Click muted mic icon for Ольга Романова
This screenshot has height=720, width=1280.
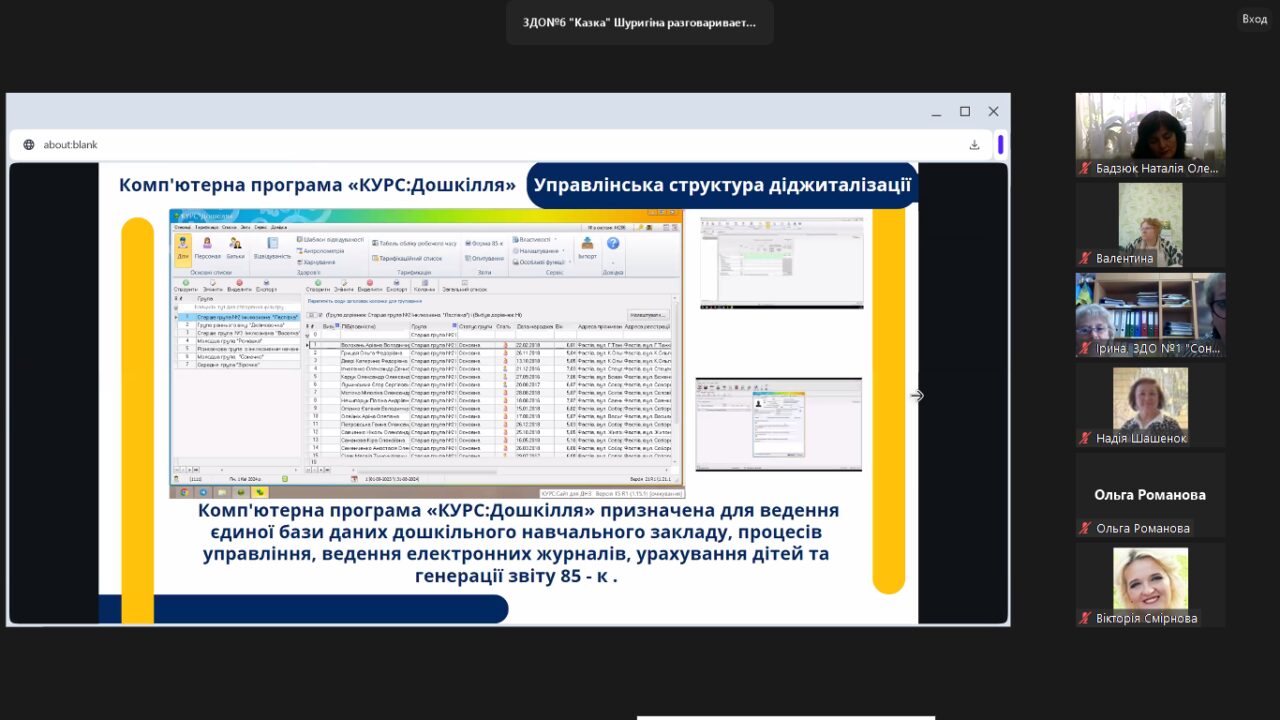coord(1084,528)
